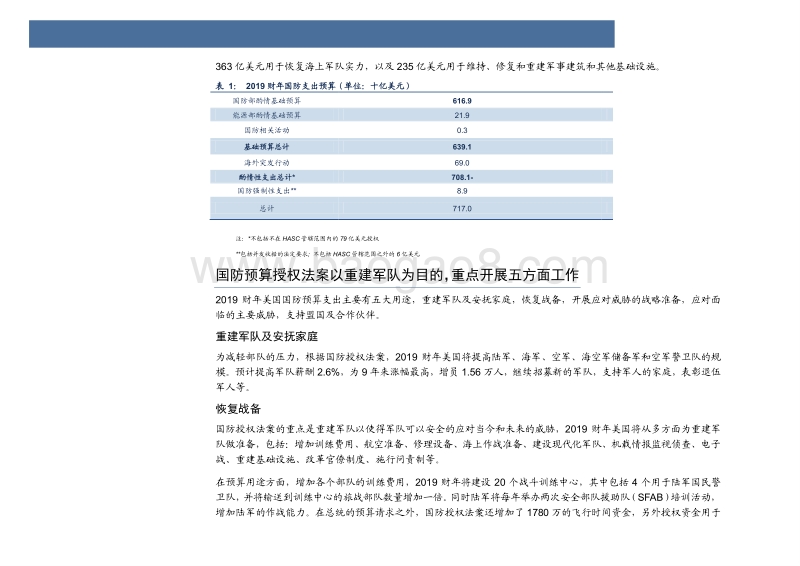Click table title '表 1: 2019 财年国防支出预算'
The image size is (800, 566).
(x=313, y=86)
